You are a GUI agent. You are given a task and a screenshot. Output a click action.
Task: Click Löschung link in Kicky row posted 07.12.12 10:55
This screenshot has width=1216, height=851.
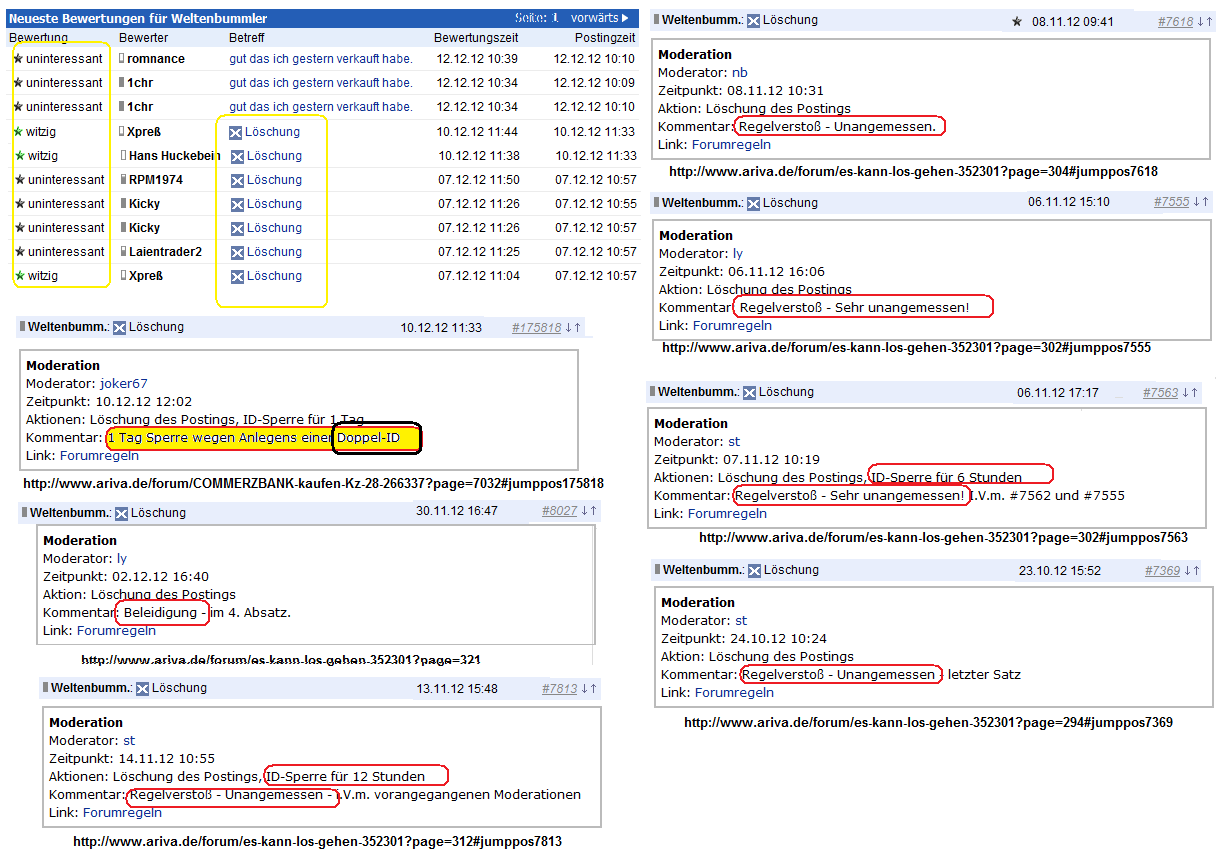[x=274, y=204]
